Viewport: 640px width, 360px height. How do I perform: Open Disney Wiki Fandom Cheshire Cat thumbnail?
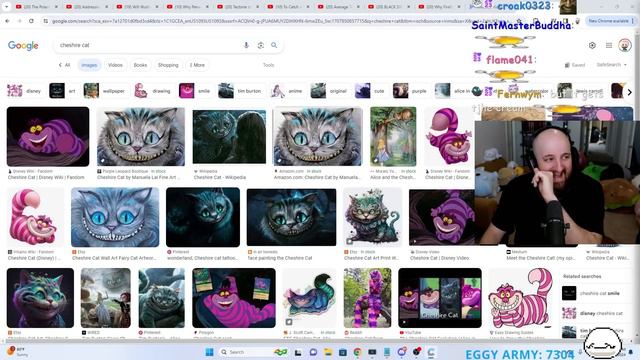[48, 136]
